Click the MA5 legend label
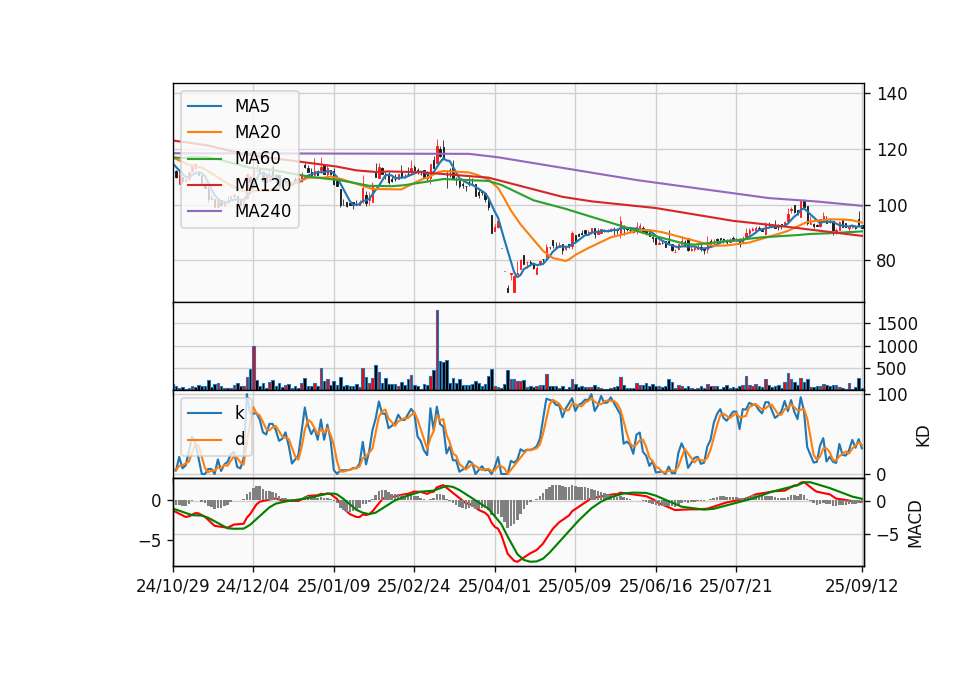960x690 pixels. point(252,106)
